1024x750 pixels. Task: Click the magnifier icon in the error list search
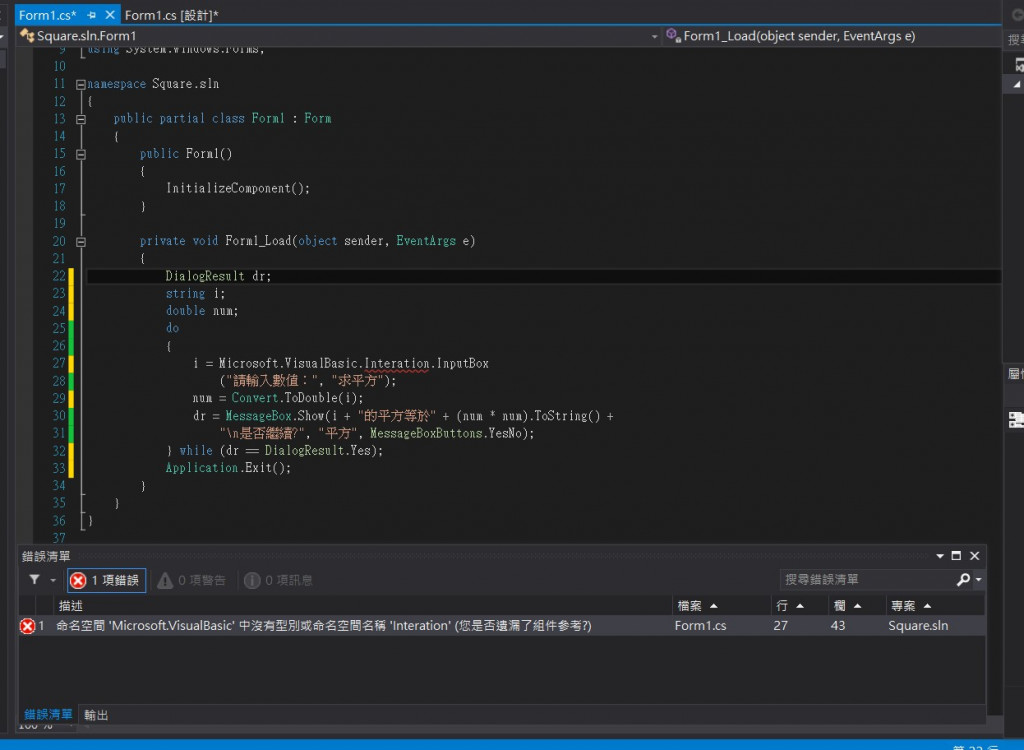point(963,579)
